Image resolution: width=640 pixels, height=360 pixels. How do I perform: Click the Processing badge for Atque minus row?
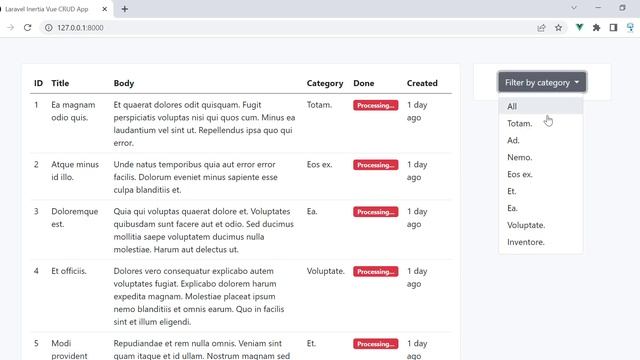click(376, 165)
